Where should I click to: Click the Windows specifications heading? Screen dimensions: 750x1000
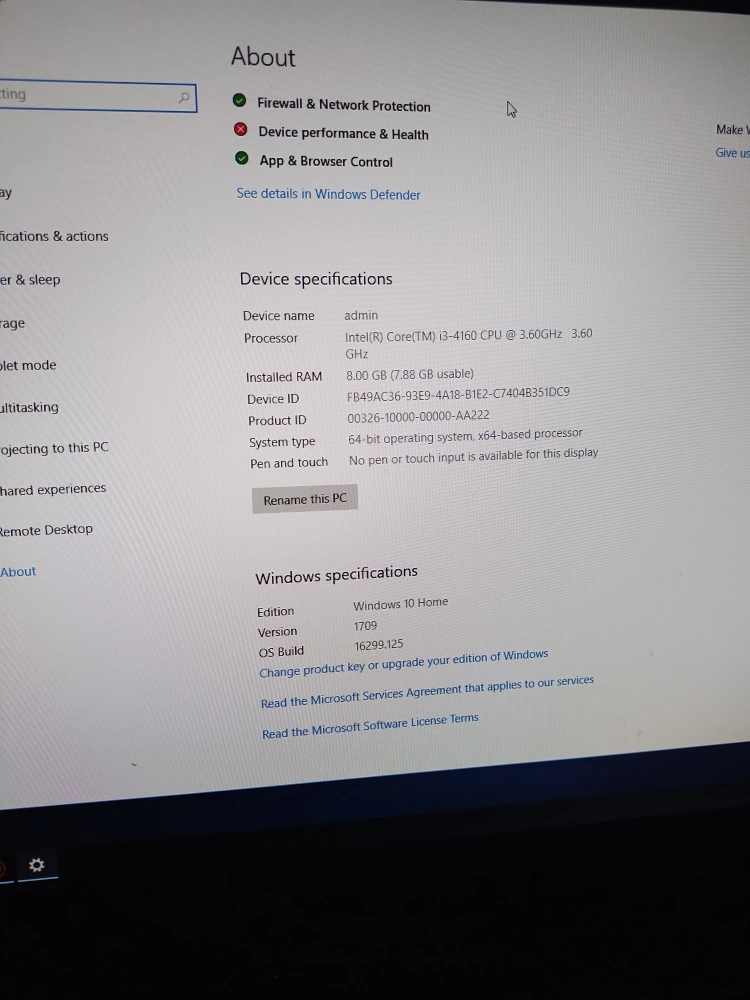coord(336,575)
